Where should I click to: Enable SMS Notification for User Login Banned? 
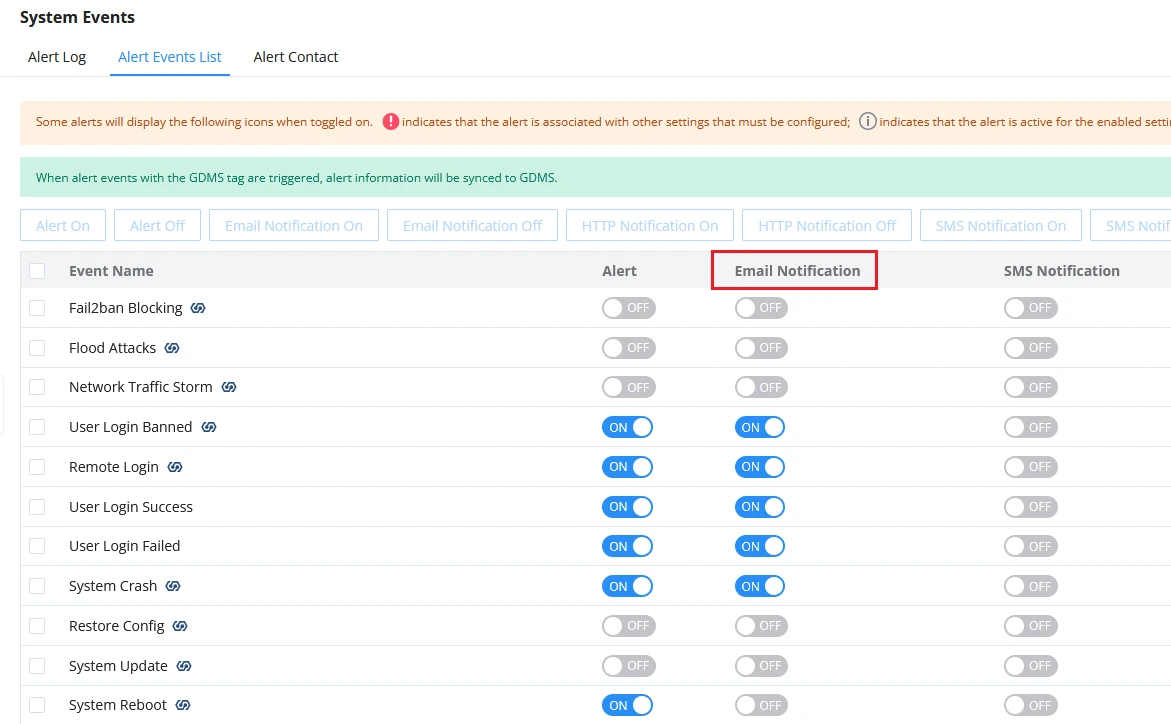coord(1031,427)
